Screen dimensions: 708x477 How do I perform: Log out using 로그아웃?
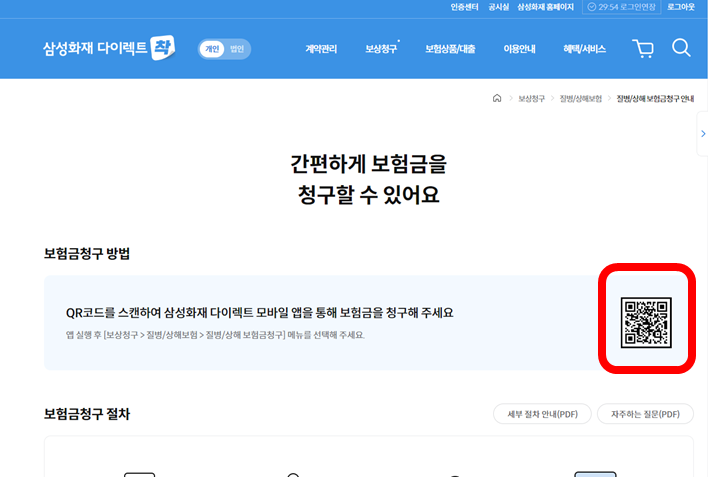pos(681,7)
